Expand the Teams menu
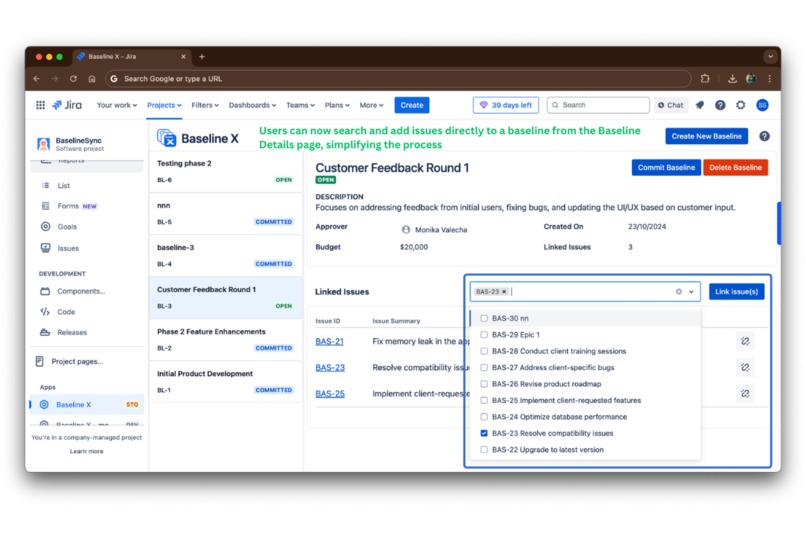 pos(300,105)
